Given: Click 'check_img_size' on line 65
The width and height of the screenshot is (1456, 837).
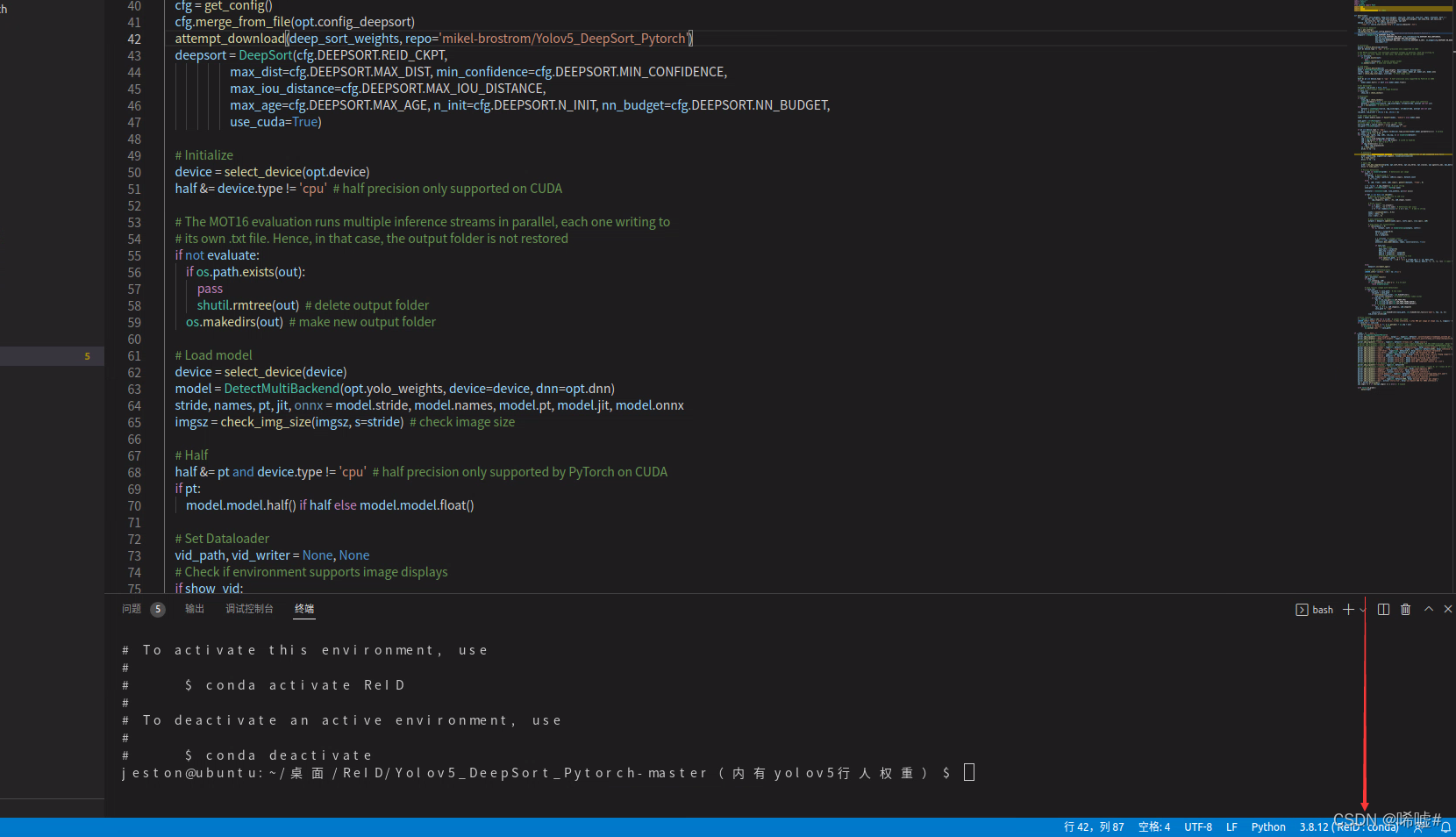Looking at the screenshot, I should coord(266,422).
